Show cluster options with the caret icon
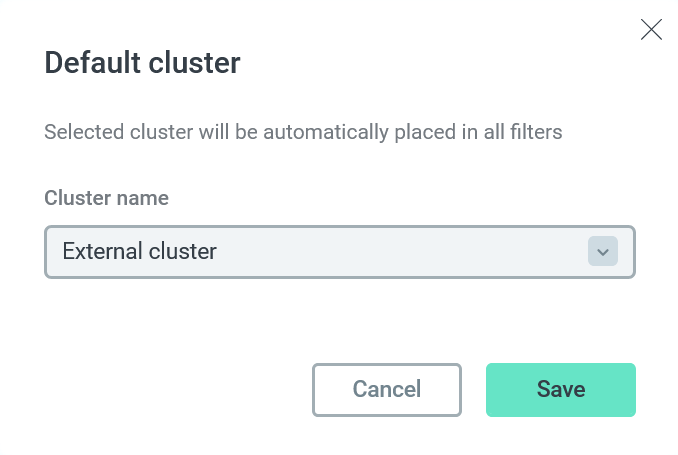678x455 pixels. pos(602,251)
